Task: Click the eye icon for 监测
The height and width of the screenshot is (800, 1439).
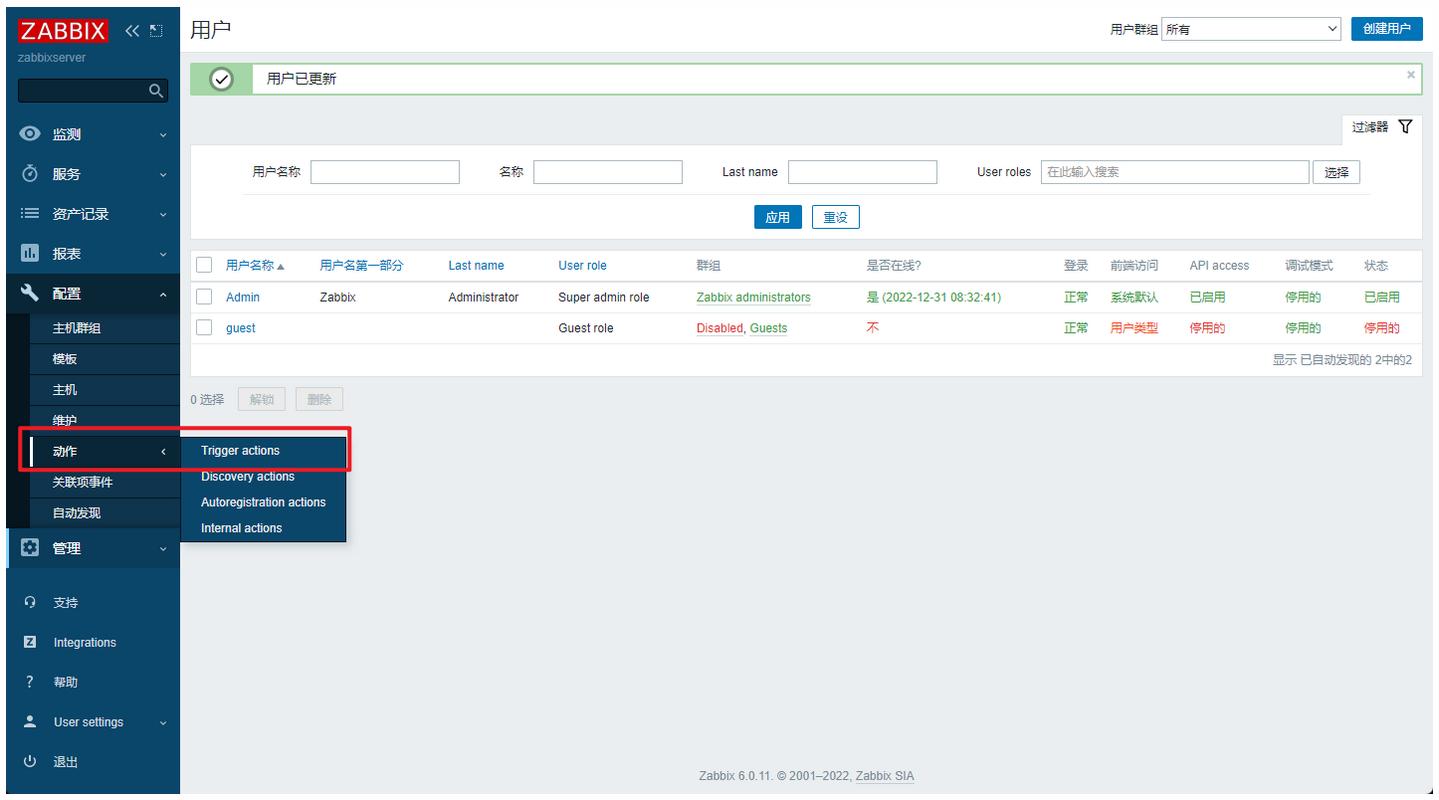Action: [30, 134]
